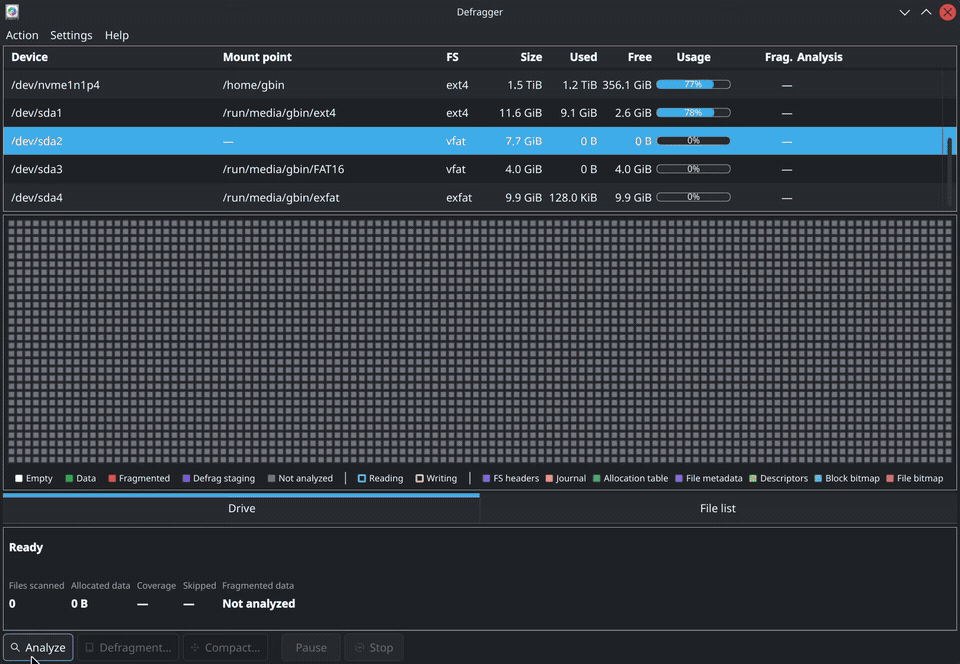The width and height of the screenshot is (960, 664).
Task: Click the Coverage label
Action: 156,586
